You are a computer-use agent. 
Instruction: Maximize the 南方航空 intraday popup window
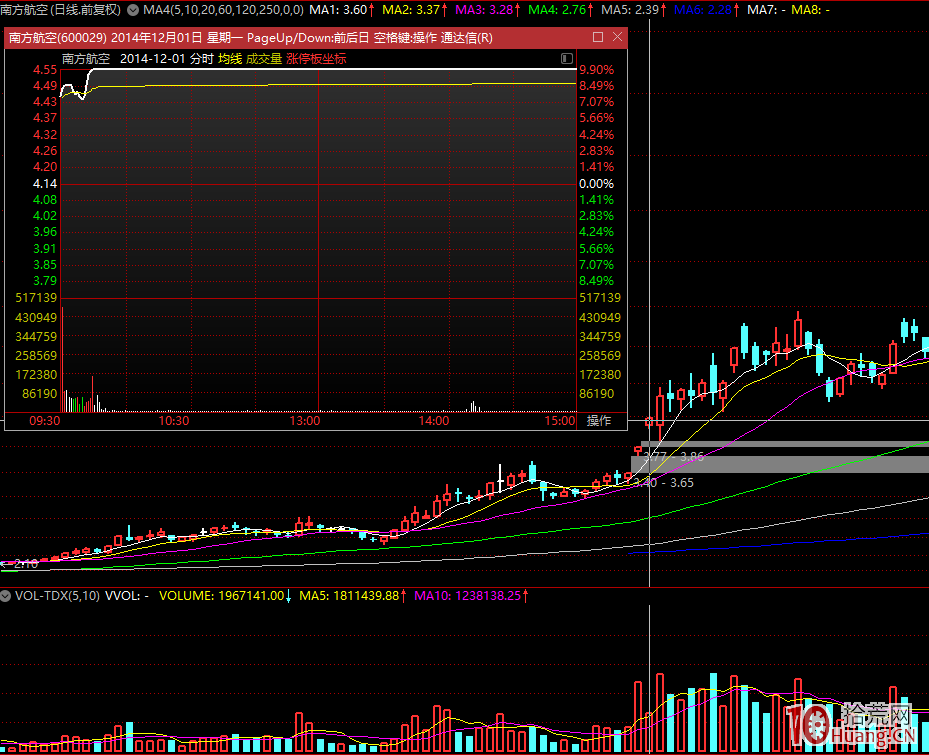click(598, 37)
